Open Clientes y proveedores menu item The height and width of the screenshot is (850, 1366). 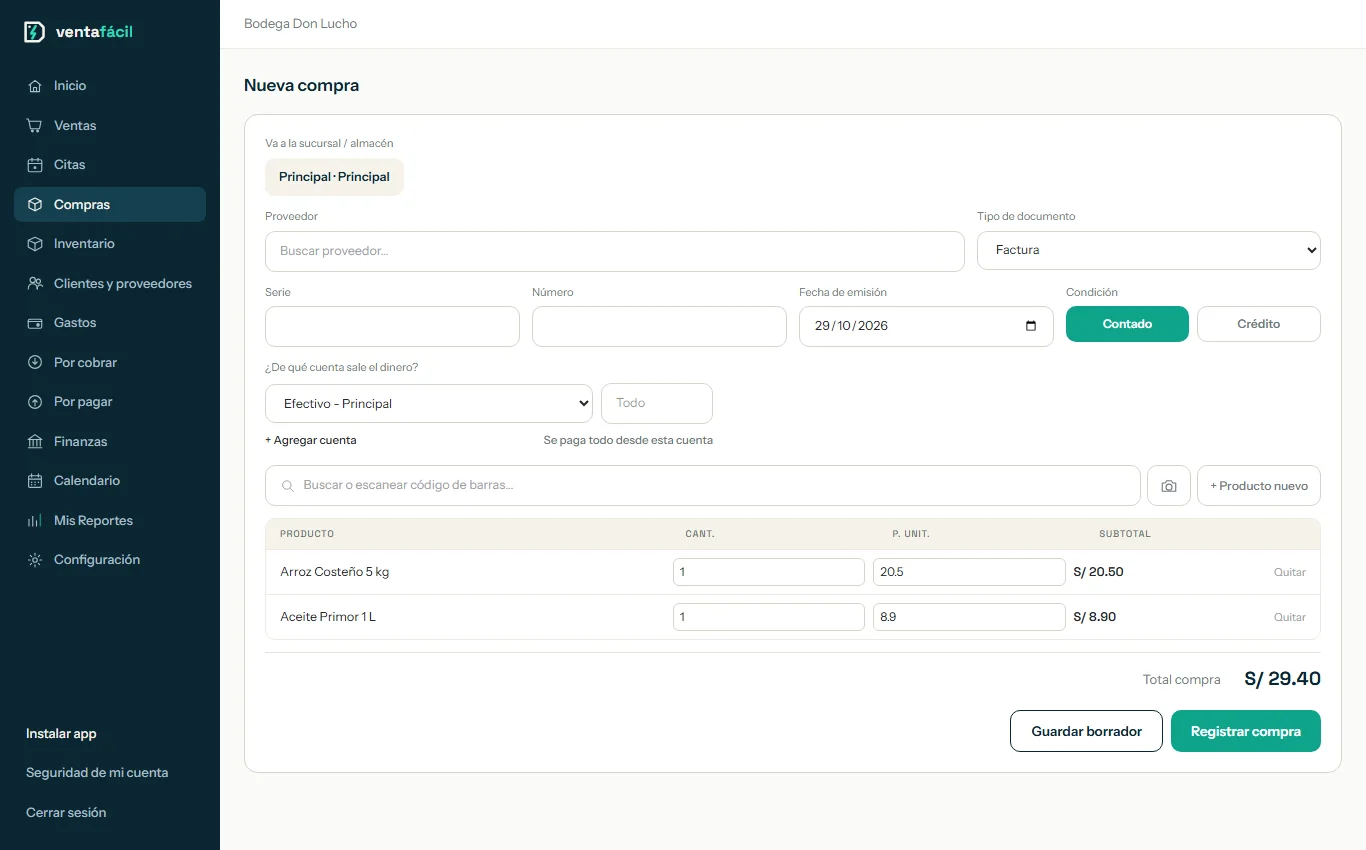tap(110, 284)
